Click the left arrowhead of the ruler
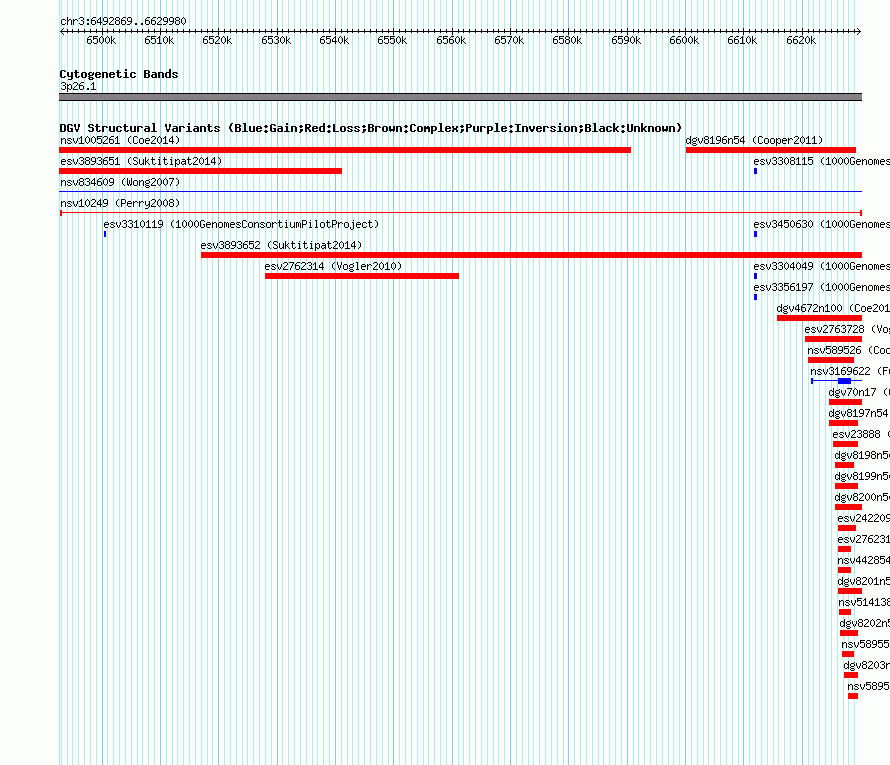The width and height of the screenshot is (890, 765). tap(62, 32)
